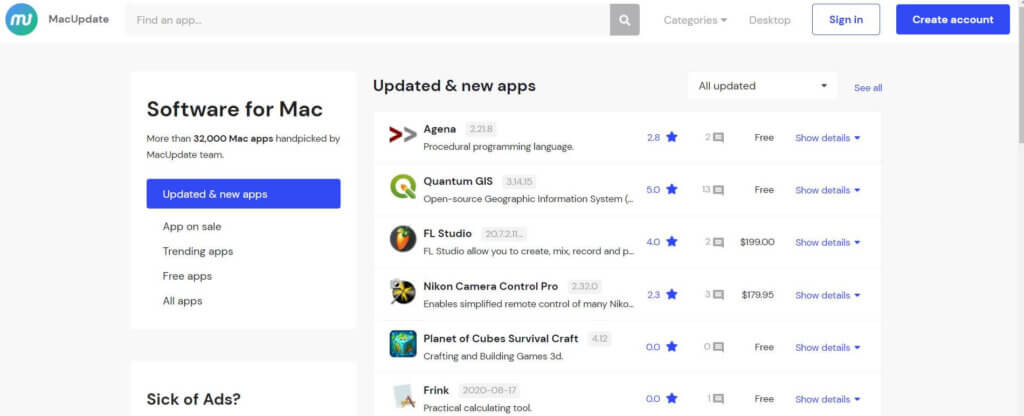Open the Planet of Cubes icon

[403, 344]
